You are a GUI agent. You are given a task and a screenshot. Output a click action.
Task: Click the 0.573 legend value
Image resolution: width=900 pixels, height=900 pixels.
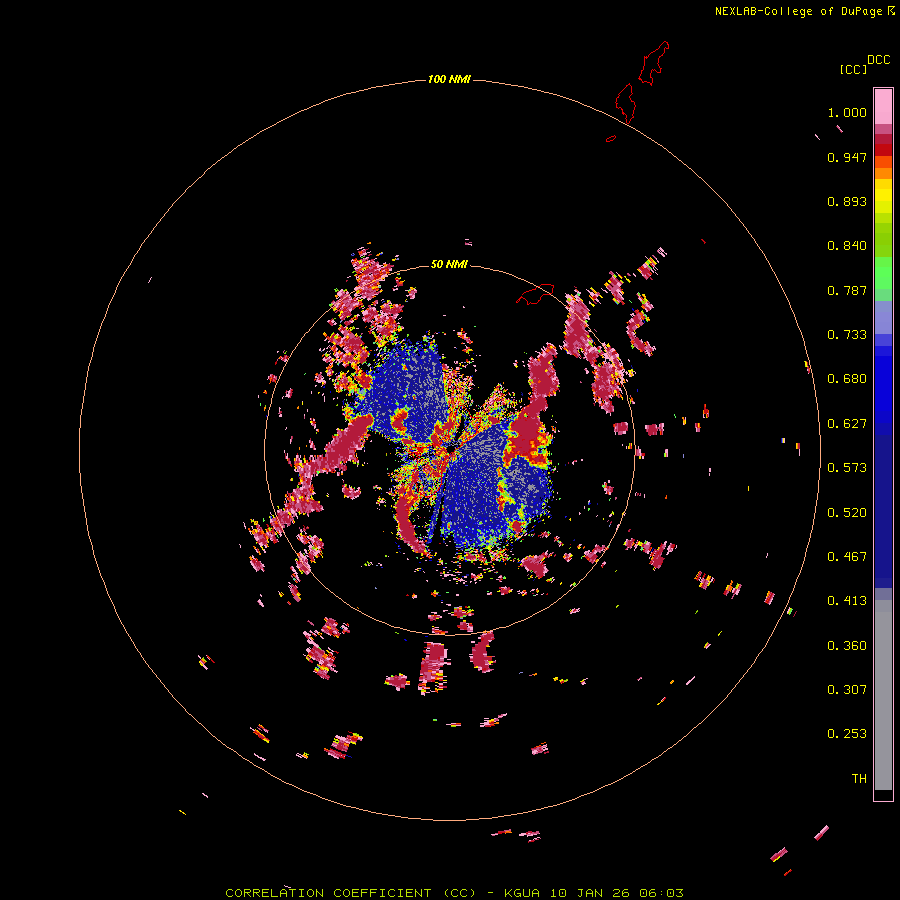click(847, 468)
